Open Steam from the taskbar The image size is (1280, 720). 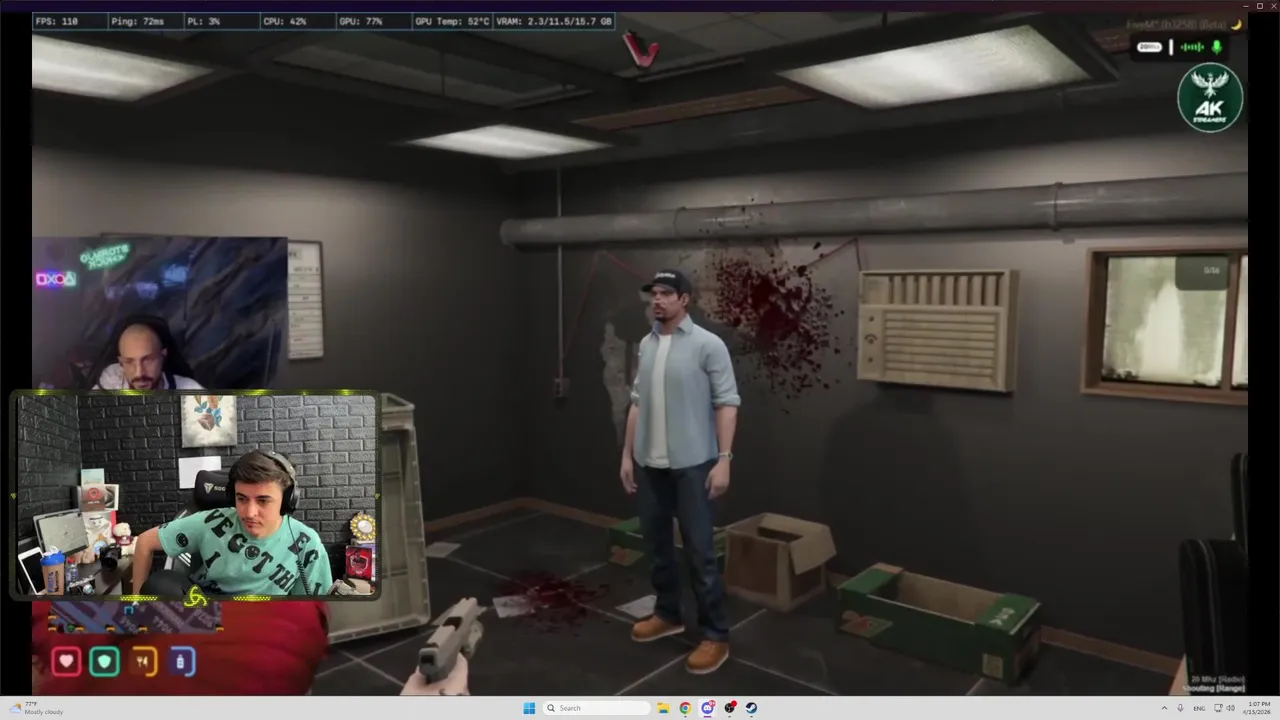tap(751, 708)
